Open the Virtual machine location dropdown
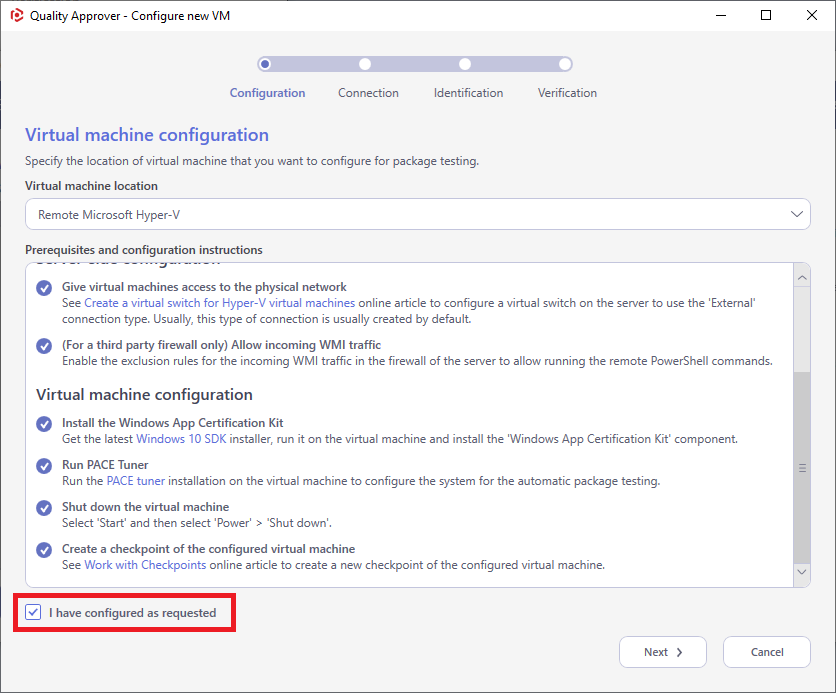Screen dimensions: 836x693 point(417,214)
